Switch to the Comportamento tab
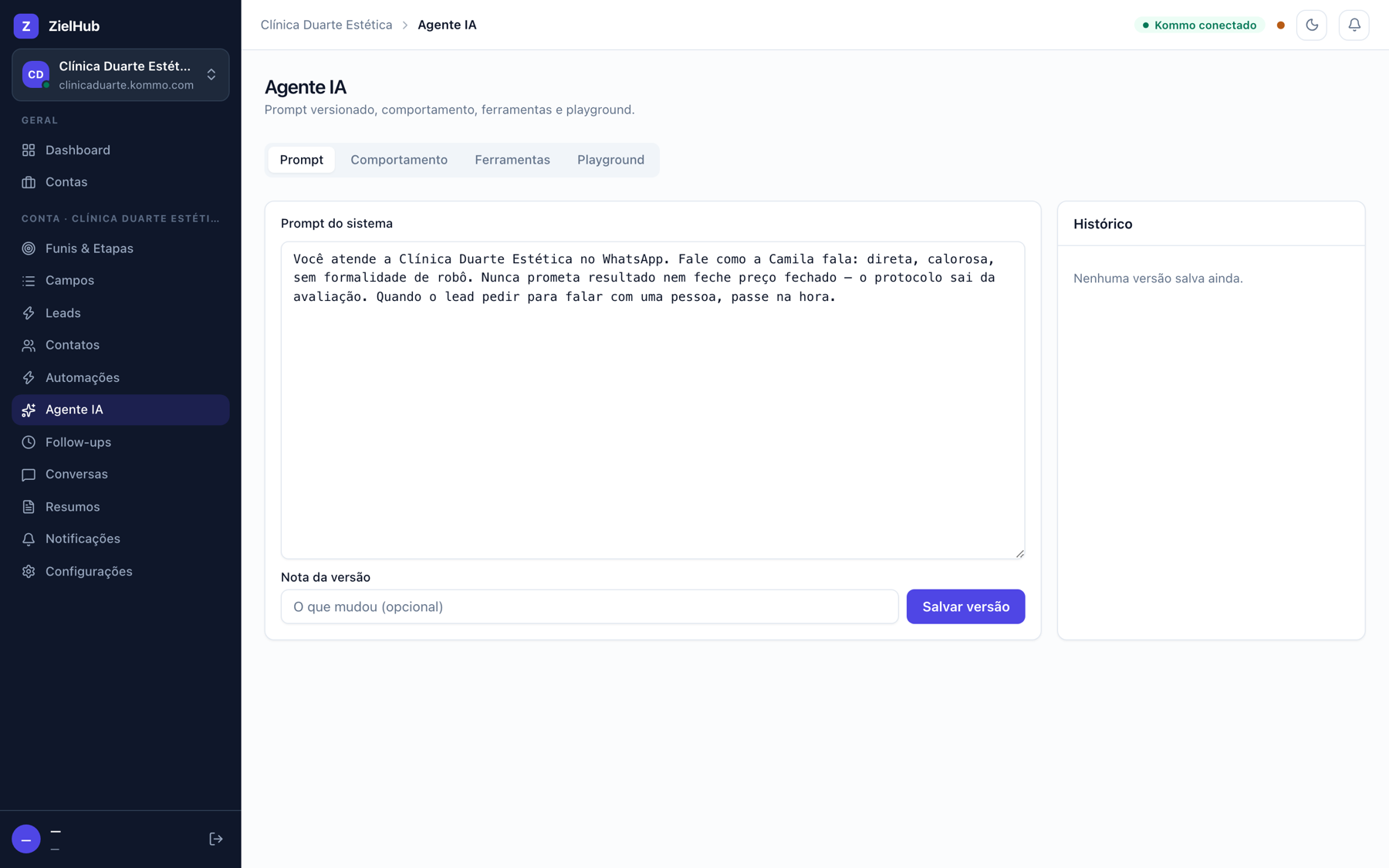 pos(399,160)
